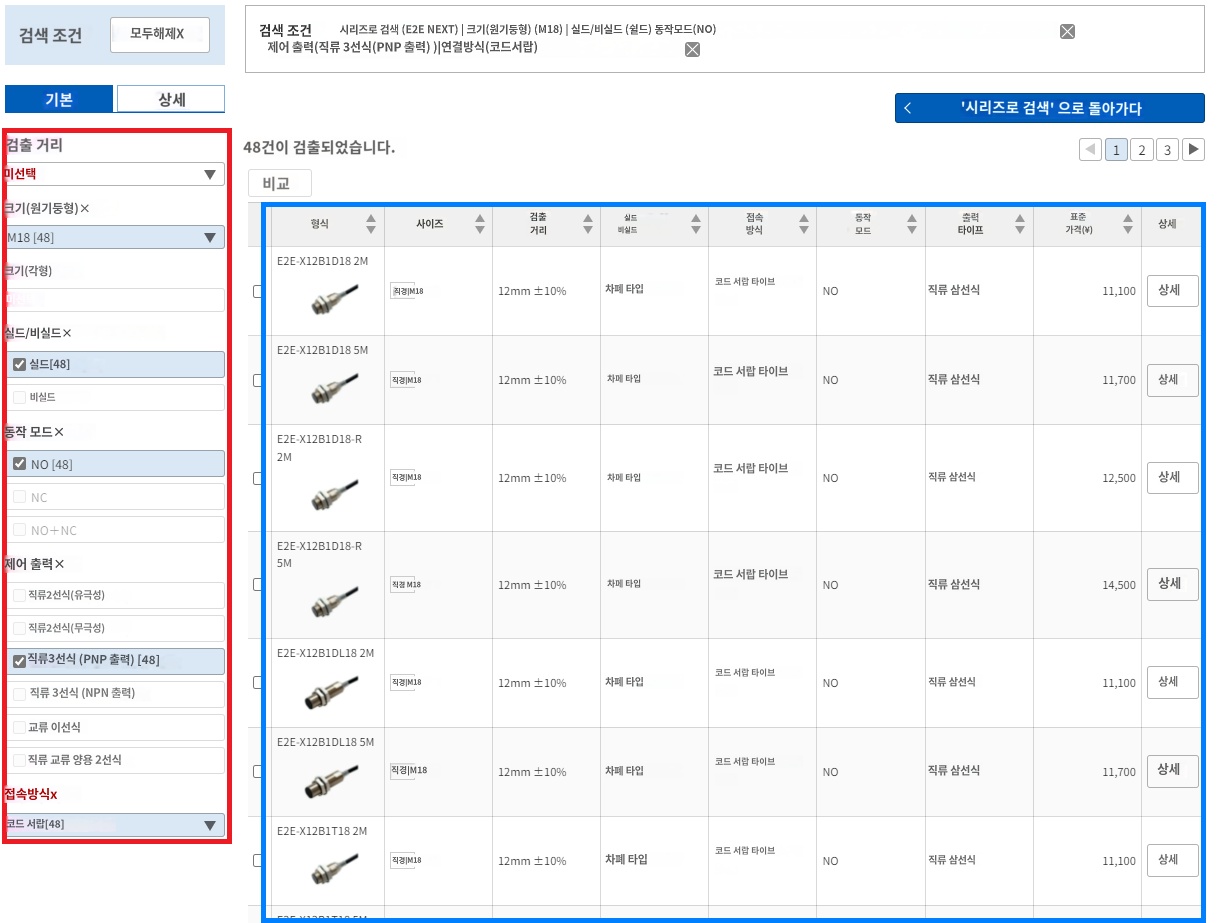Image resolution: width=1221 pixels, height=923 pixels.
Task: Check 교류 이선식 output option
Action: pyautogui.click(x=19, y=727)
